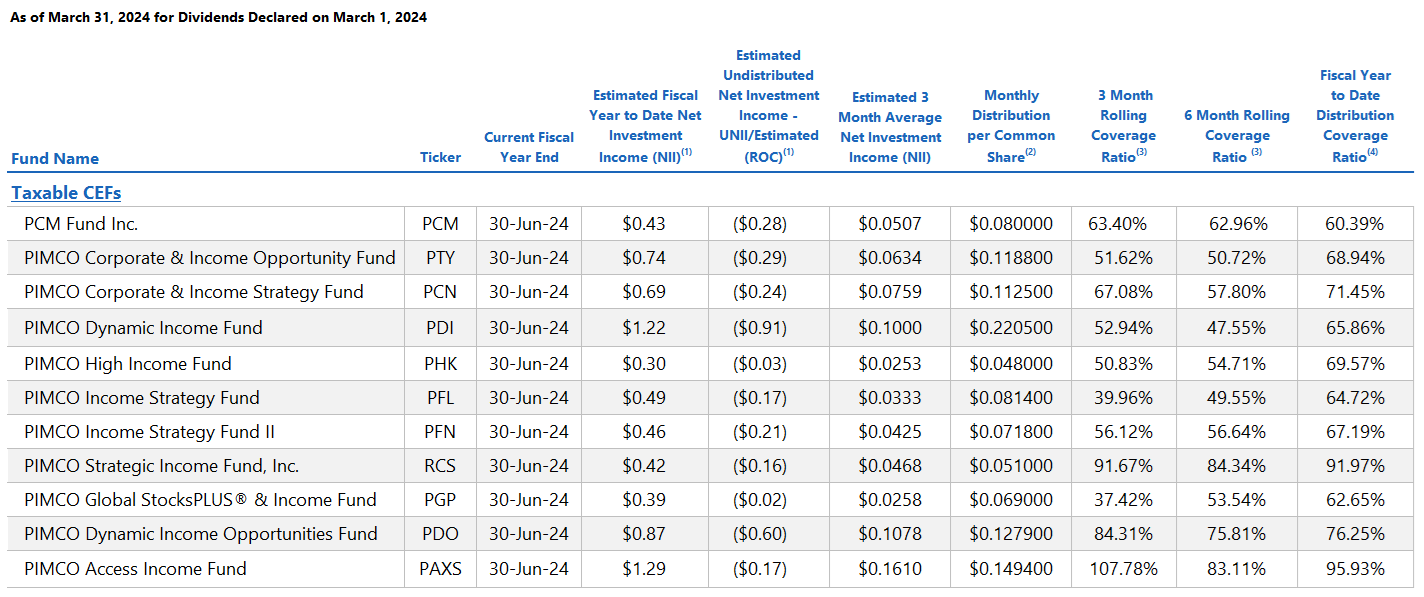The image size is (1424, 597).
Task: Select the Current Fiscal Year End header
Action: click(x=529, y=147)
